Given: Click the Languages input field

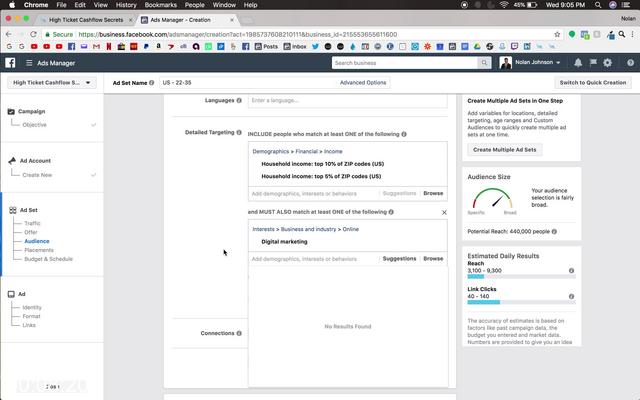Looking at the screenshot, I should pos(347,100).
